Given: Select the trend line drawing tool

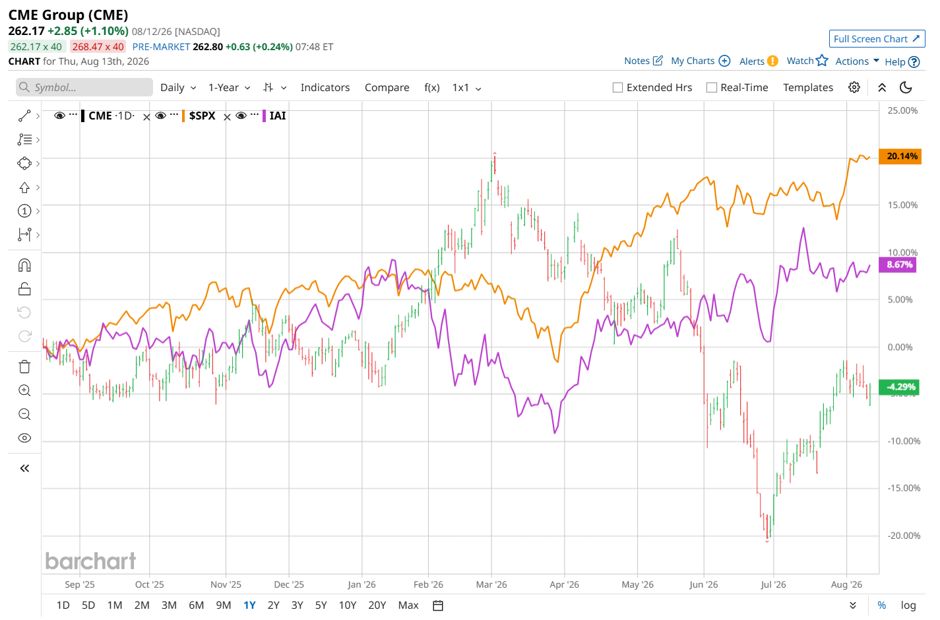Looking at the screenshot, I should click(24, 116).
